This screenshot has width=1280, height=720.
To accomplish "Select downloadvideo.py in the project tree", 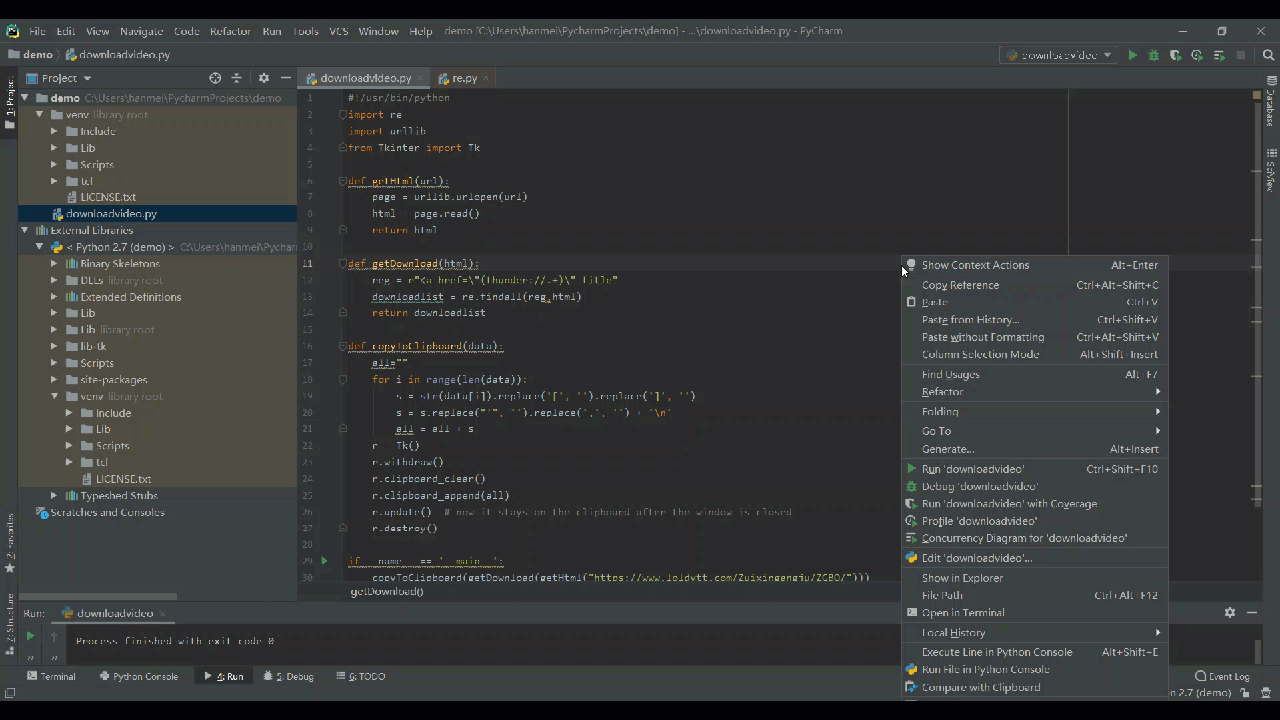I will coord(111,214).
